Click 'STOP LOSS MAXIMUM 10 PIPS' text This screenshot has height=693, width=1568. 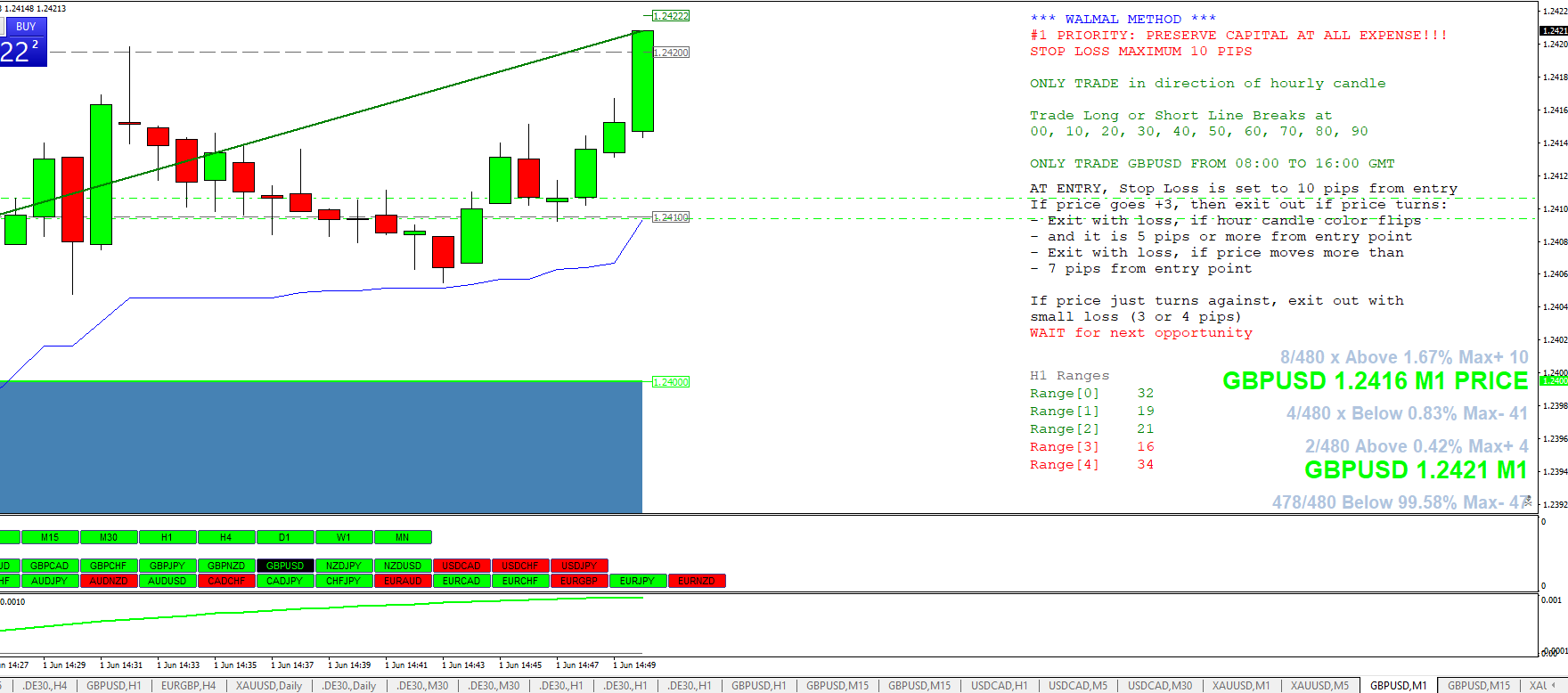tap(1141, 51)
